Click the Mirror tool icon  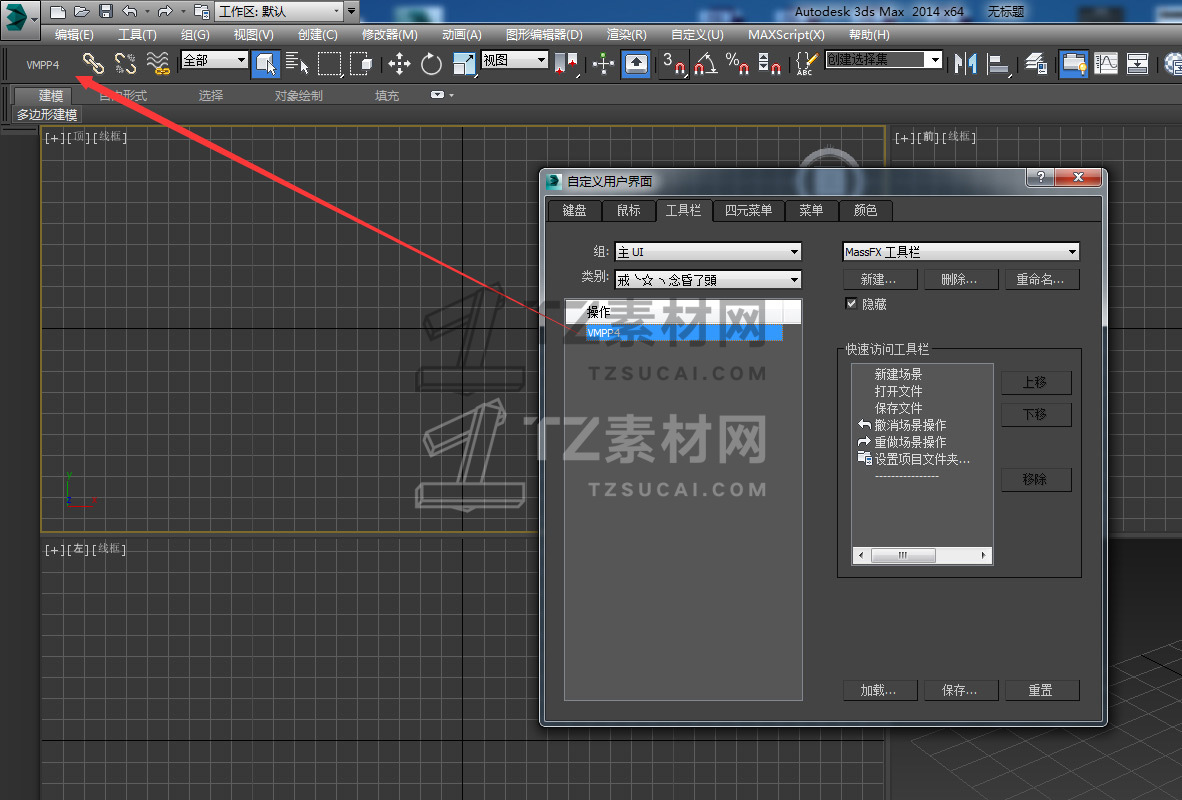[x=965, y=64]
